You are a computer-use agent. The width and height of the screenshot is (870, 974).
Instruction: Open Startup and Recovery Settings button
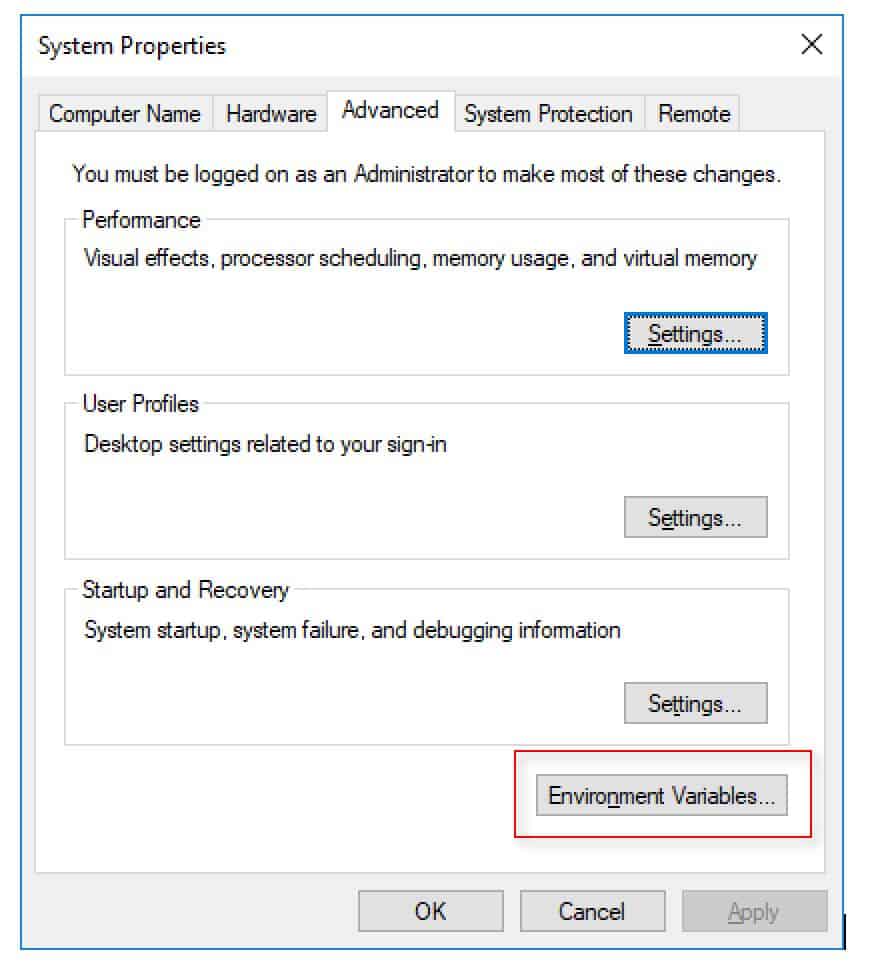696,703
